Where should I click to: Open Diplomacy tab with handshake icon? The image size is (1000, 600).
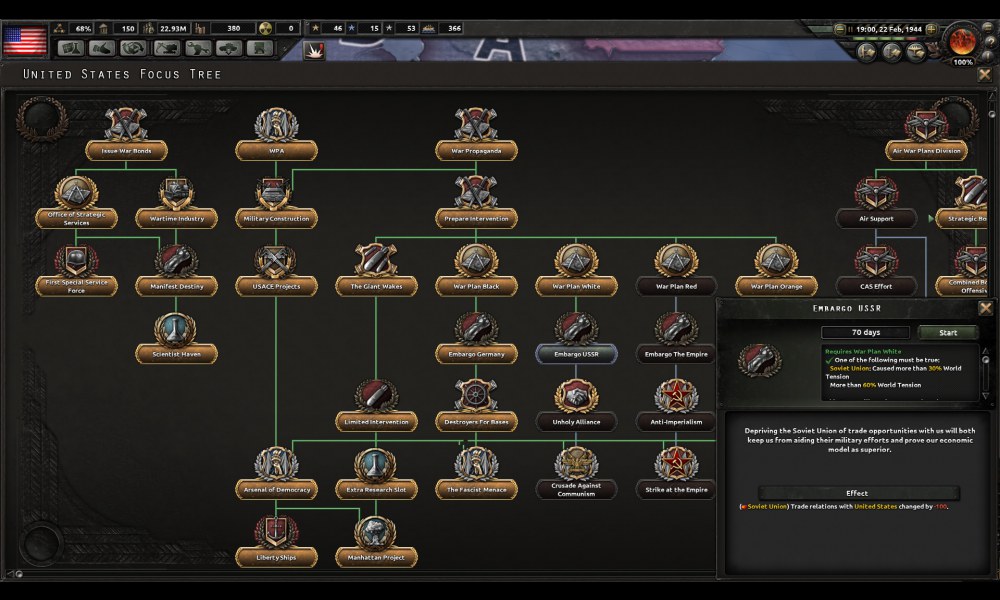(x=102, y=48)
